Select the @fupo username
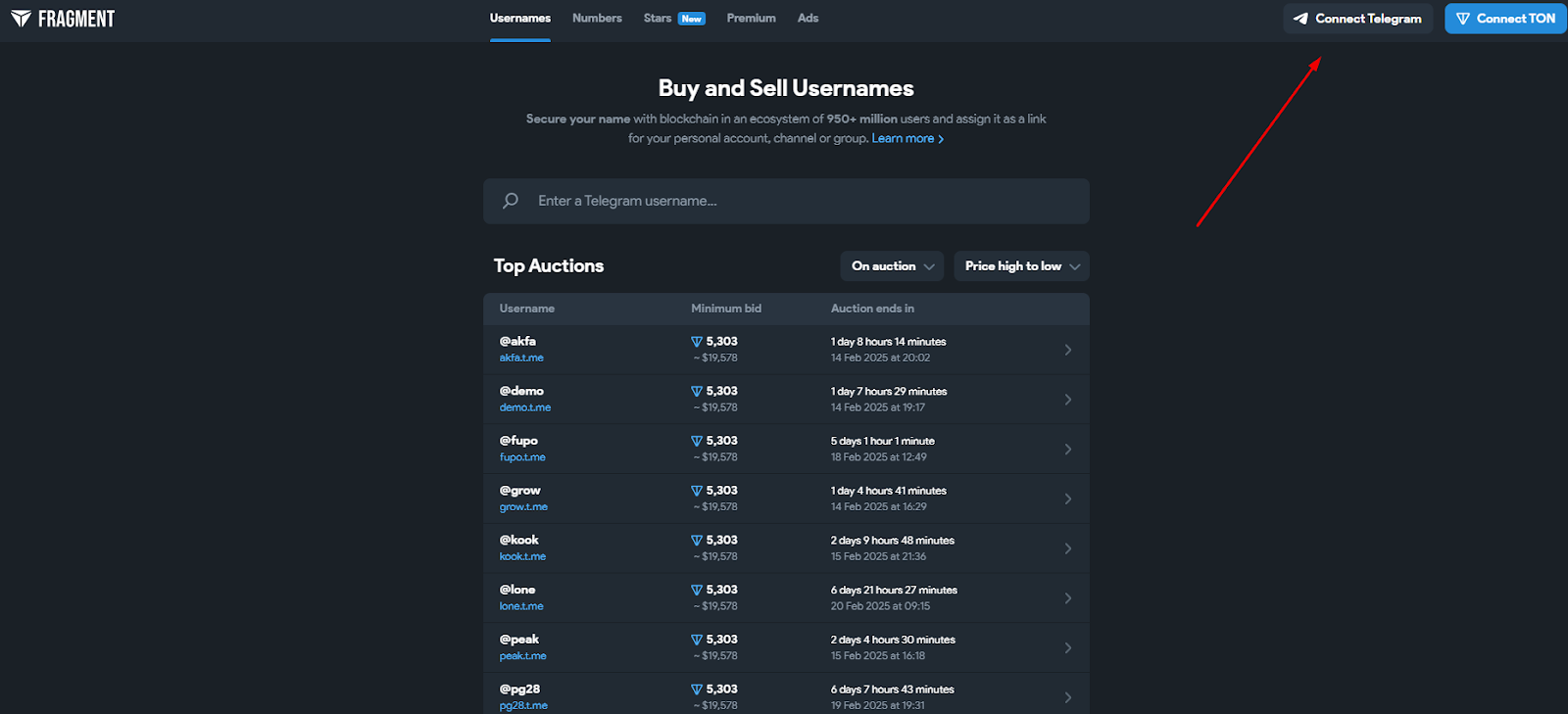 pyautogui.click(x=518, y=441)
